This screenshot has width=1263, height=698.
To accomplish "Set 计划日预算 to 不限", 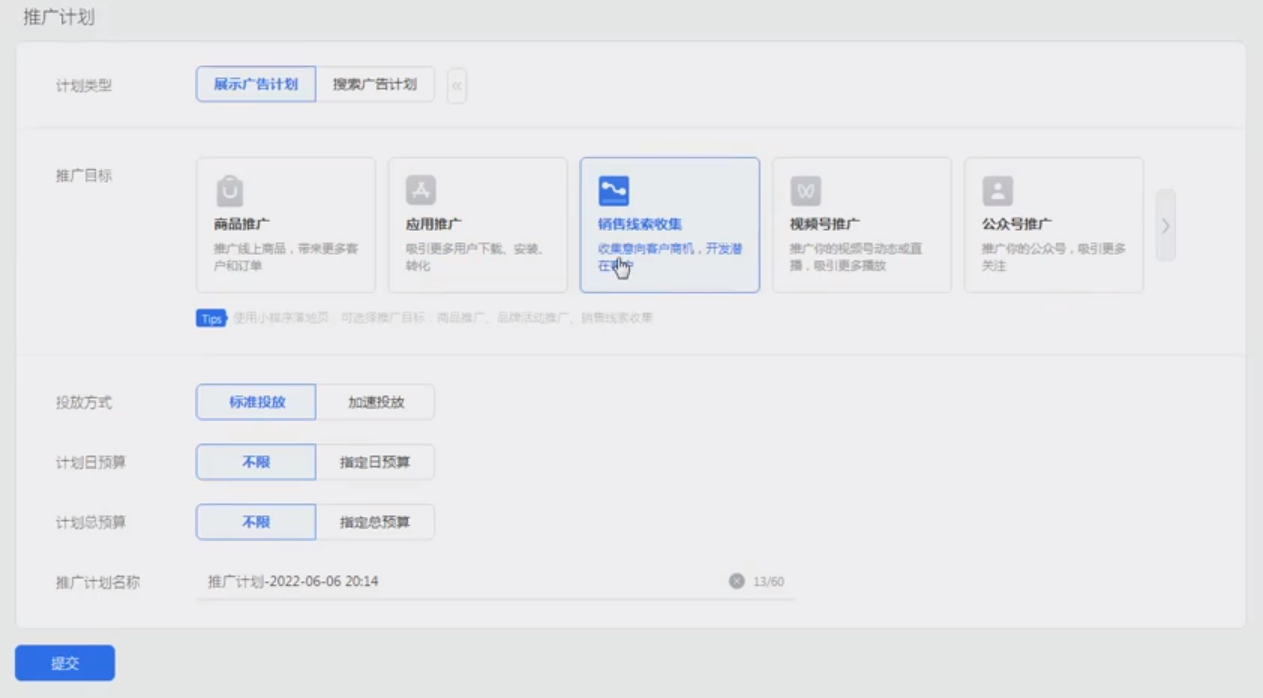I will pyautogui.click(x=256, y=462).
